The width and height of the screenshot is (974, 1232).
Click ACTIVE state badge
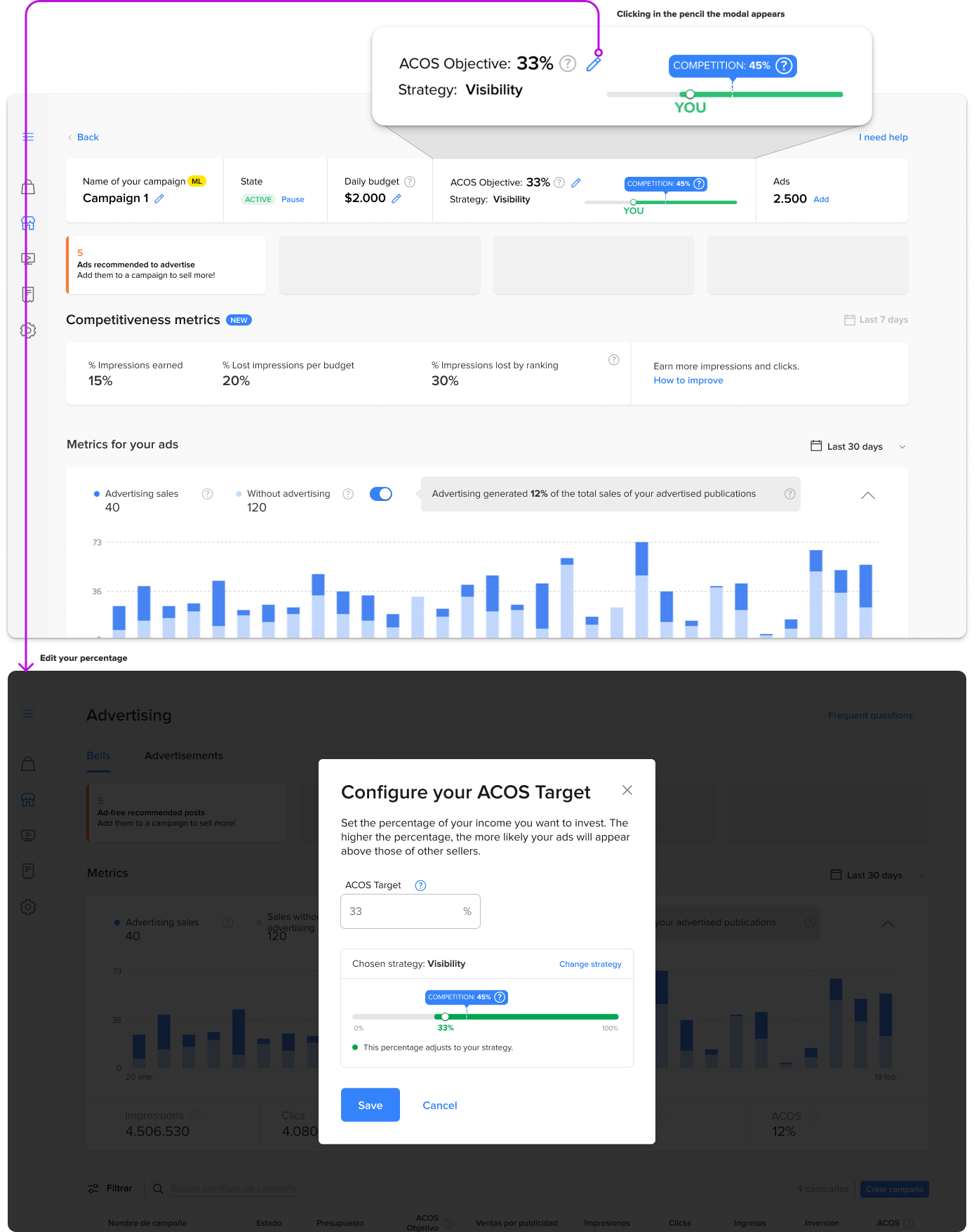coord(258,199)
